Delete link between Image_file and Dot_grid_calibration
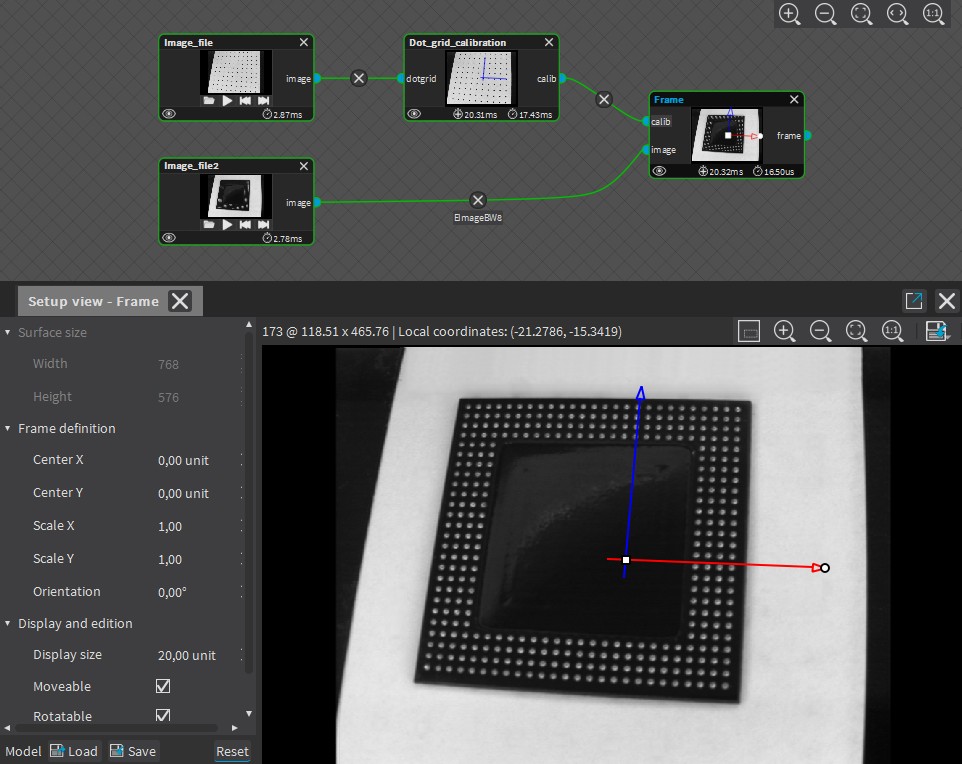962x764 pixels. pos(359,79)
